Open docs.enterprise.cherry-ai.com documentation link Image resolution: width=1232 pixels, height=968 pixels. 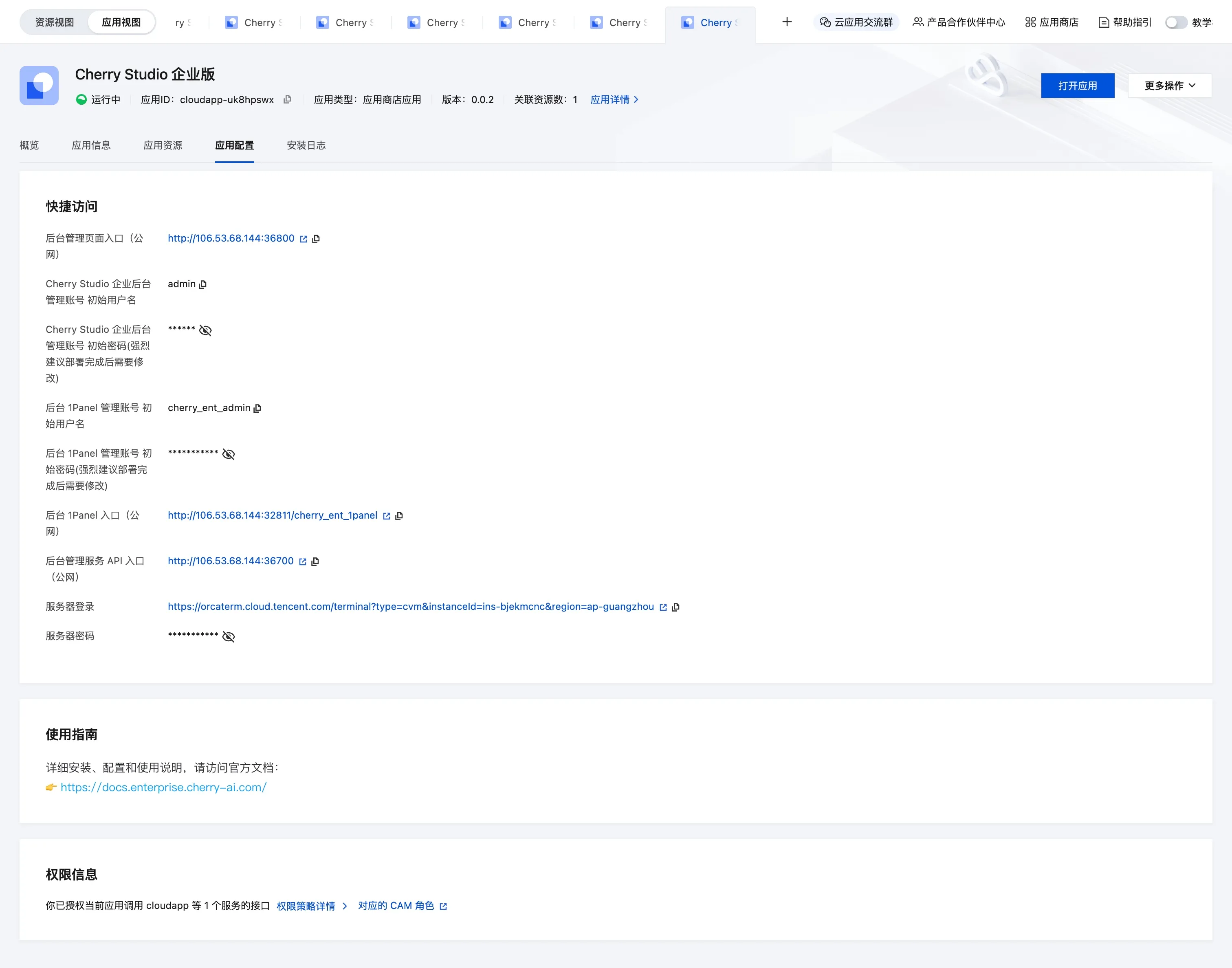(x=163, y=787)
